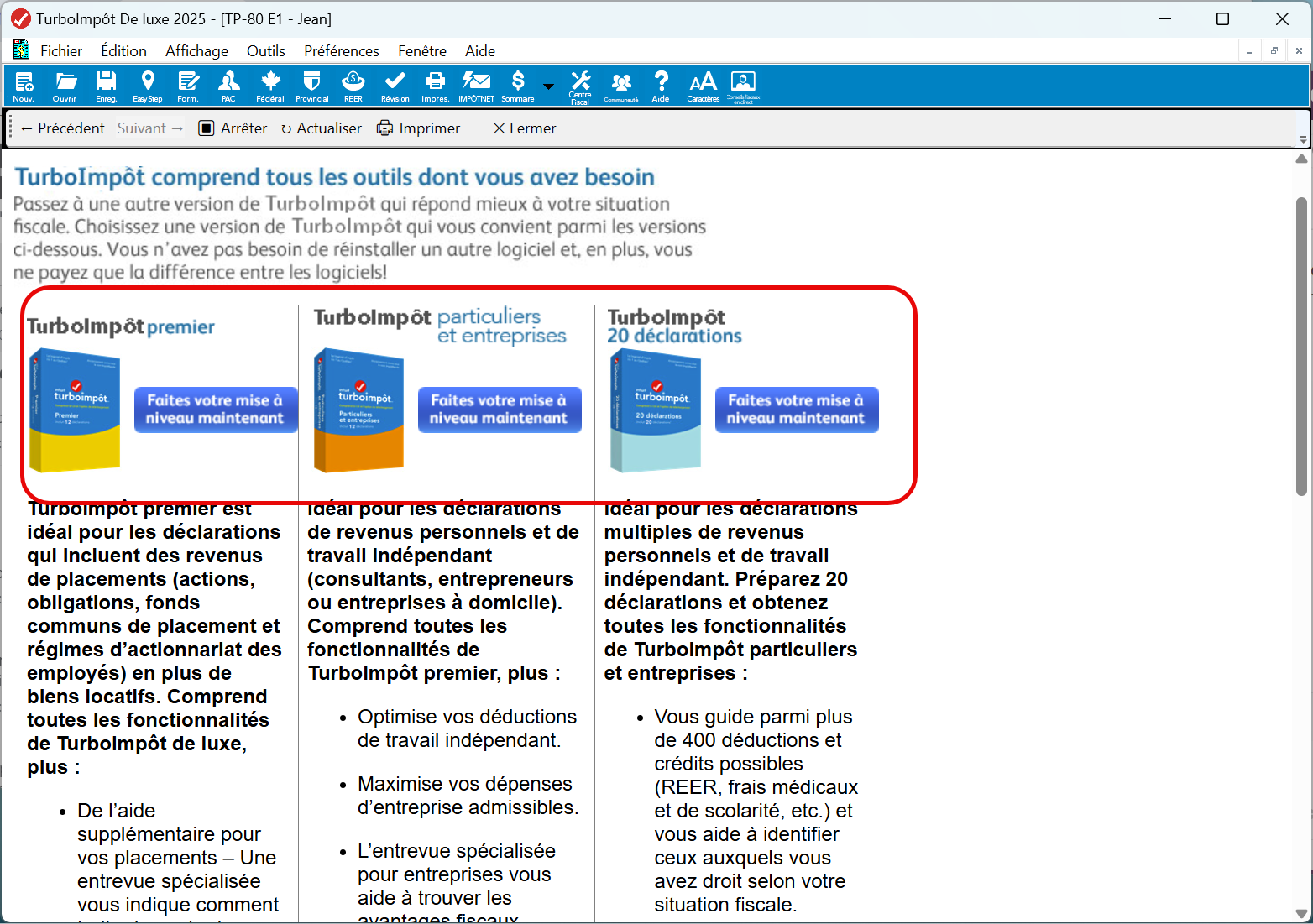
Task: Click the Aide question mark icon
Action: (662, 86)
